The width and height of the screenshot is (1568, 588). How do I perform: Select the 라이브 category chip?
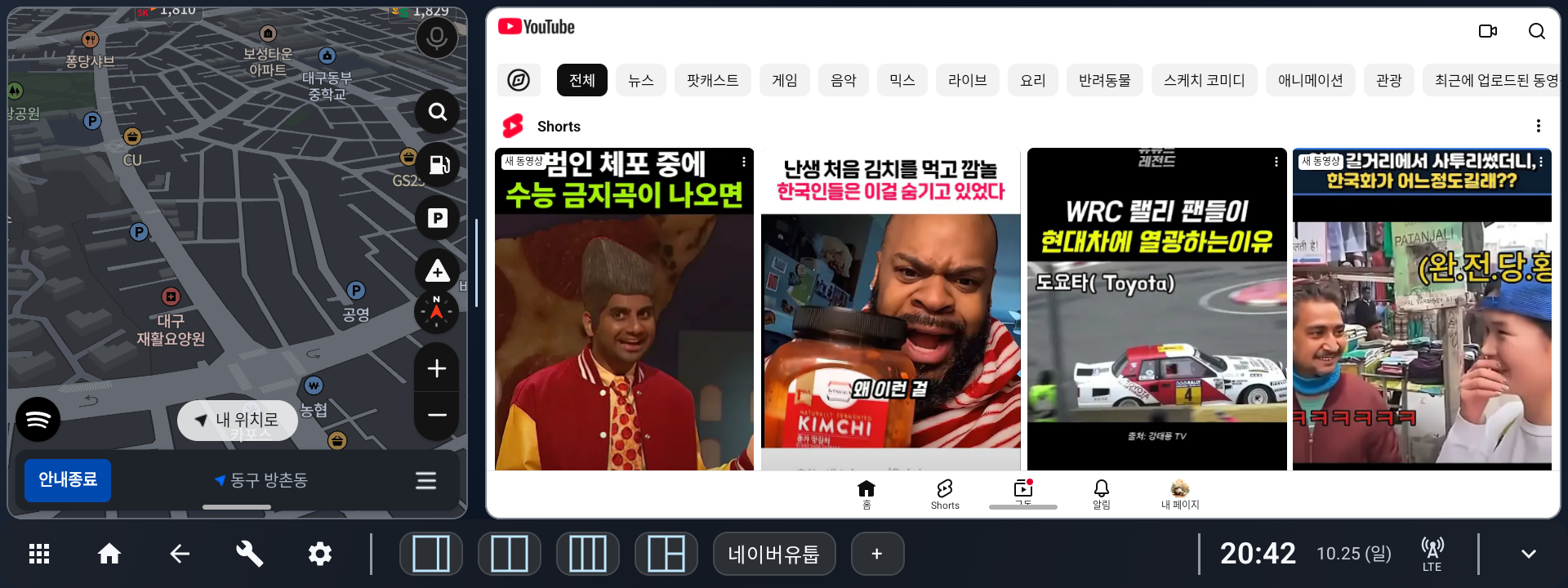click(968, 80)
